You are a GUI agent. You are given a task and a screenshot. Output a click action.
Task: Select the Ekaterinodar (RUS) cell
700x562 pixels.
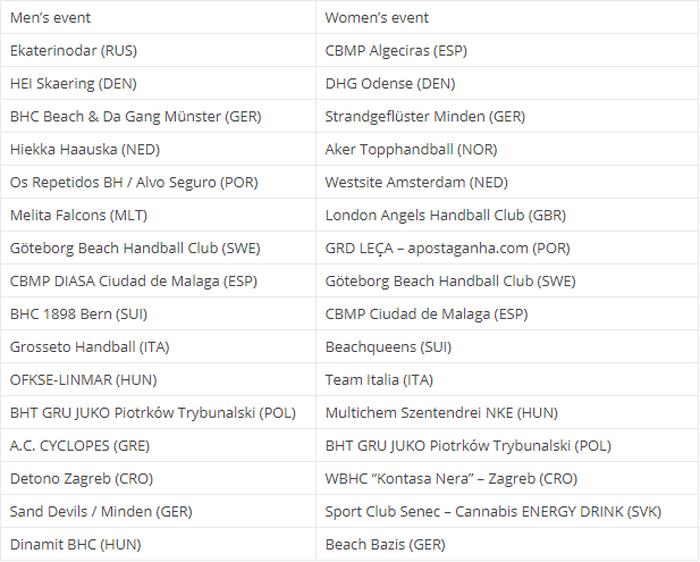click(73, 51)
